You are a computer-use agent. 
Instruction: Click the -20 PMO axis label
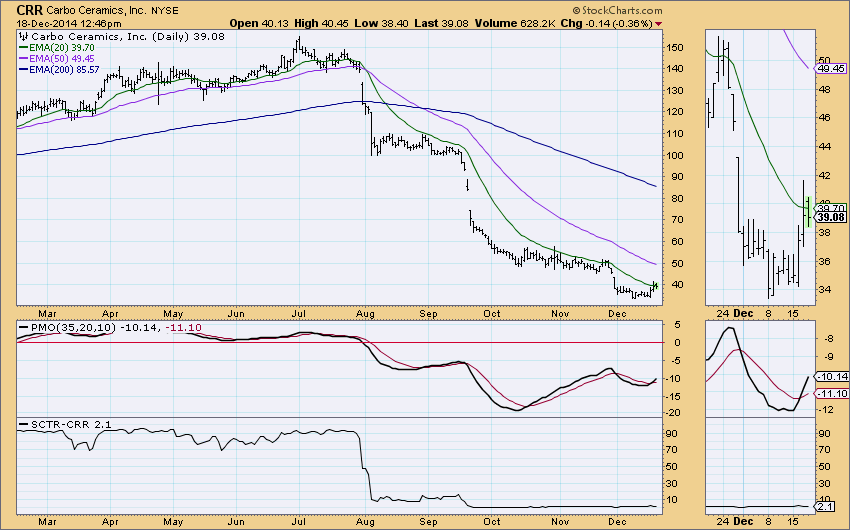point(675,413)
